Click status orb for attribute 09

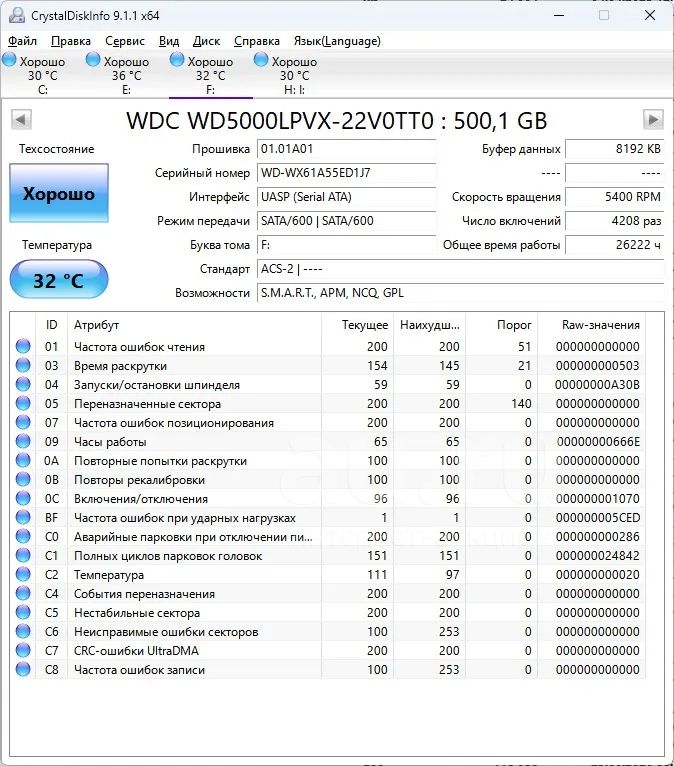23,442
